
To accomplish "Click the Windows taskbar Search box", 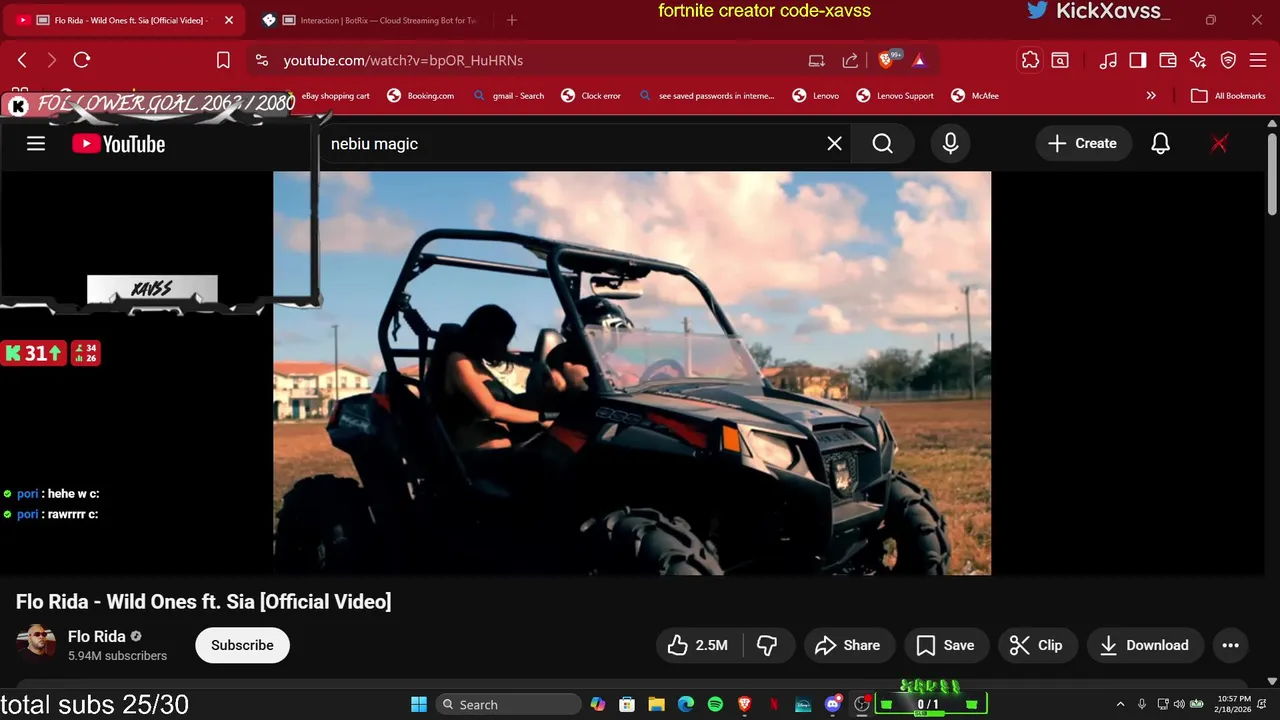I will (x=509, y=704).
